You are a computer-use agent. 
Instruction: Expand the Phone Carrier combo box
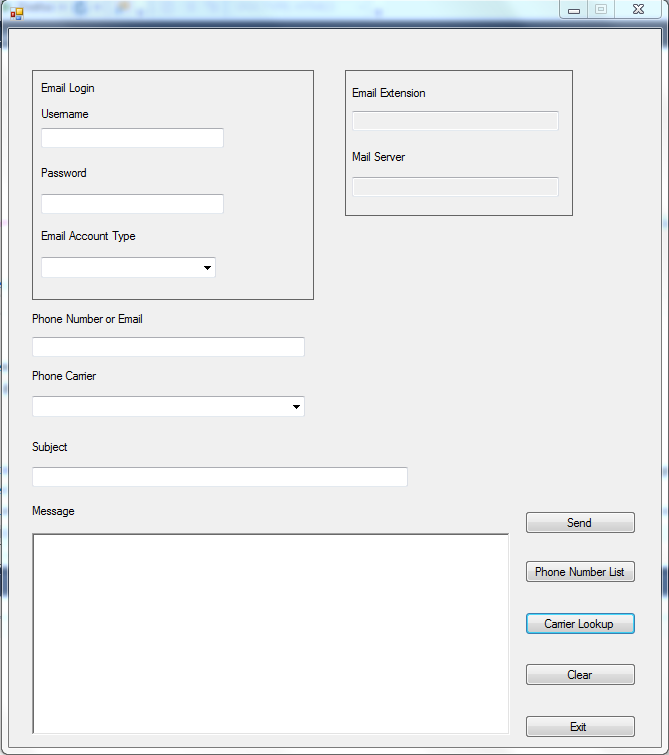pyautogui.click(x=168, y=406)
